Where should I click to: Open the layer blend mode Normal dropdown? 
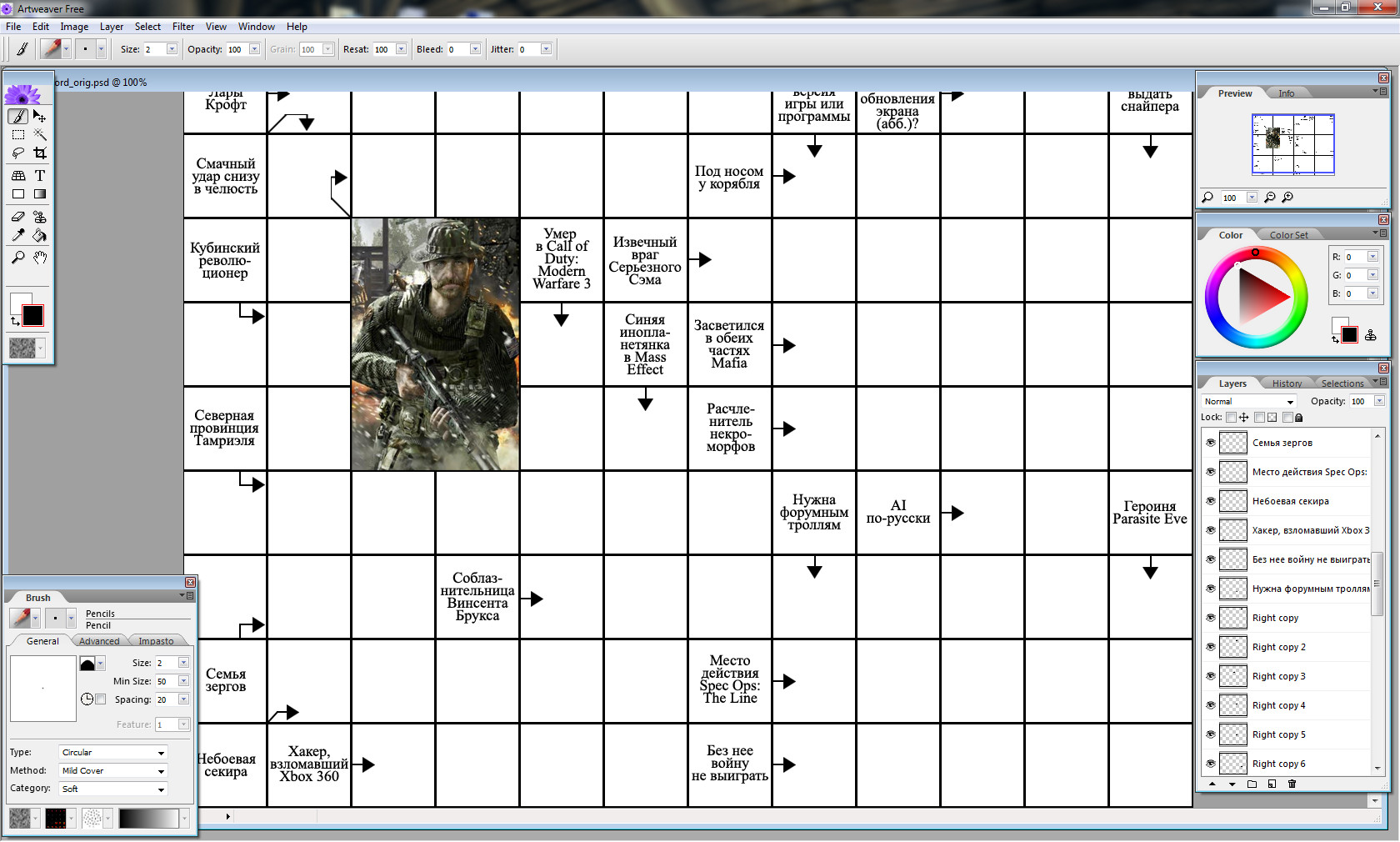click(1248, 402)
